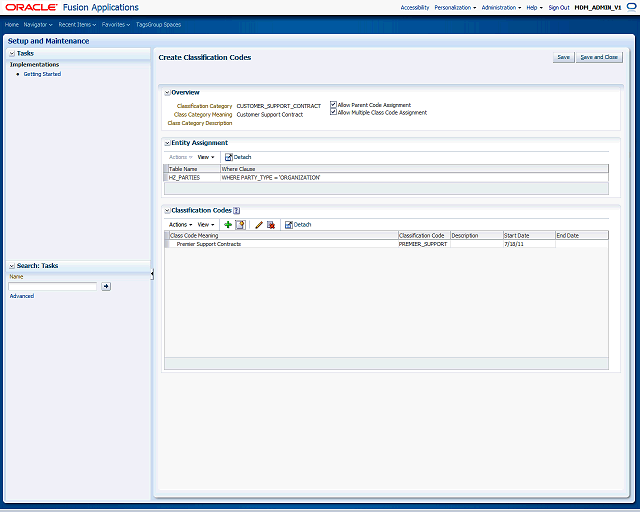
Task: Click the Search Tasks go arrow
Action: point(106,286)
